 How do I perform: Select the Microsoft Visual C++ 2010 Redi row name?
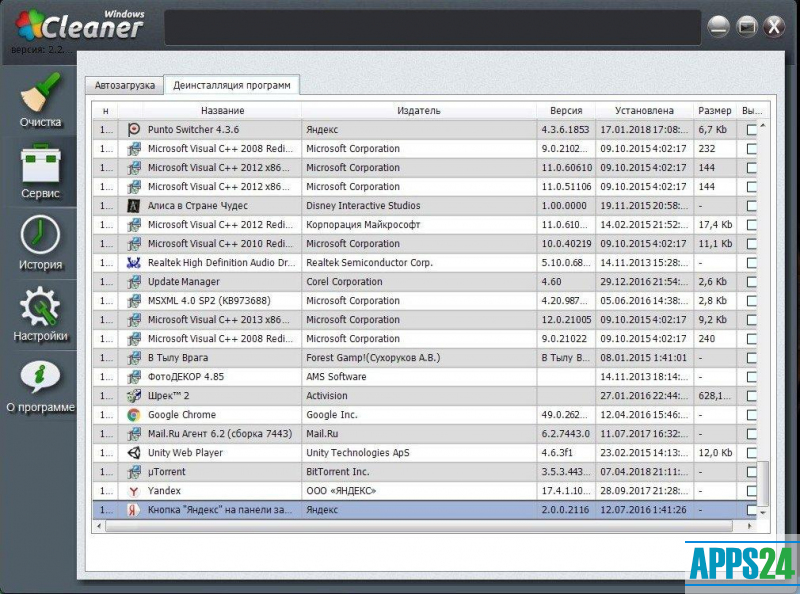click(220, 244)
